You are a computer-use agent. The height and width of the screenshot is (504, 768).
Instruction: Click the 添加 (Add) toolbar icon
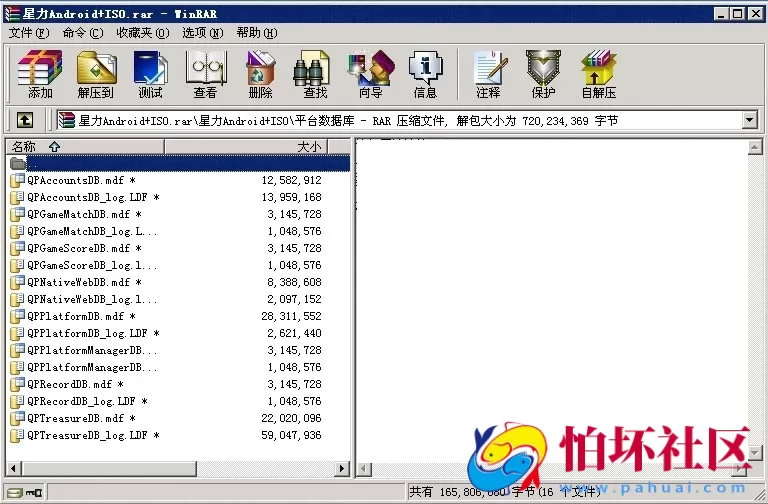40,73
